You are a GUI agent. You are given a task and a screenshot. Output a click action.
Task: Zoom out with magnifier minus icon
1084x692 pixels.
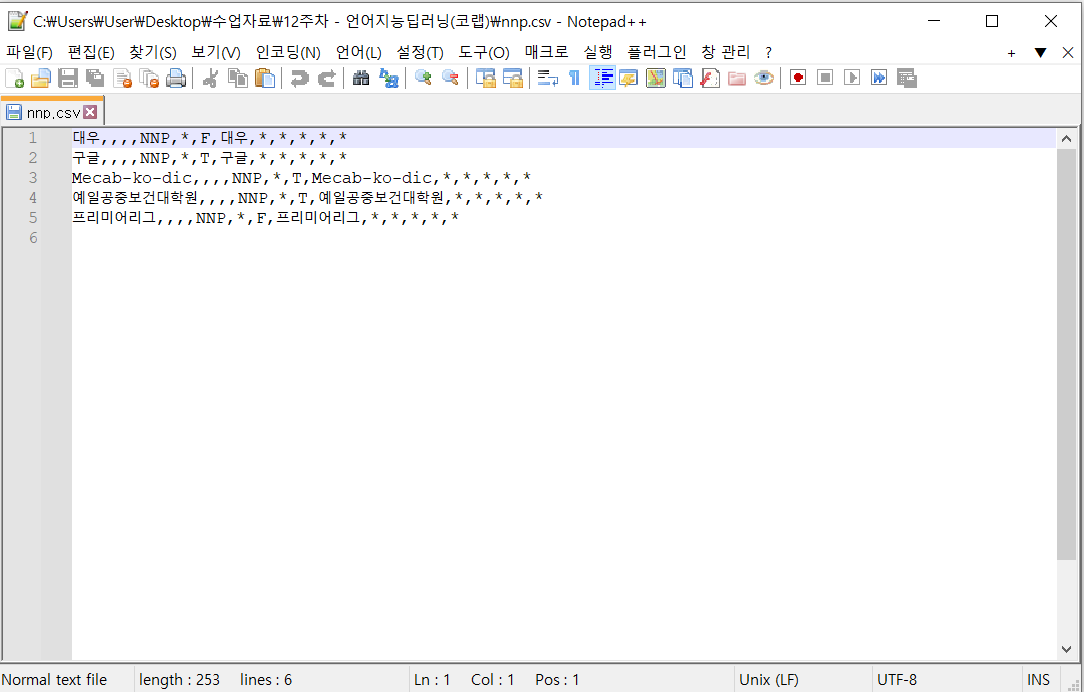(450, 78)
